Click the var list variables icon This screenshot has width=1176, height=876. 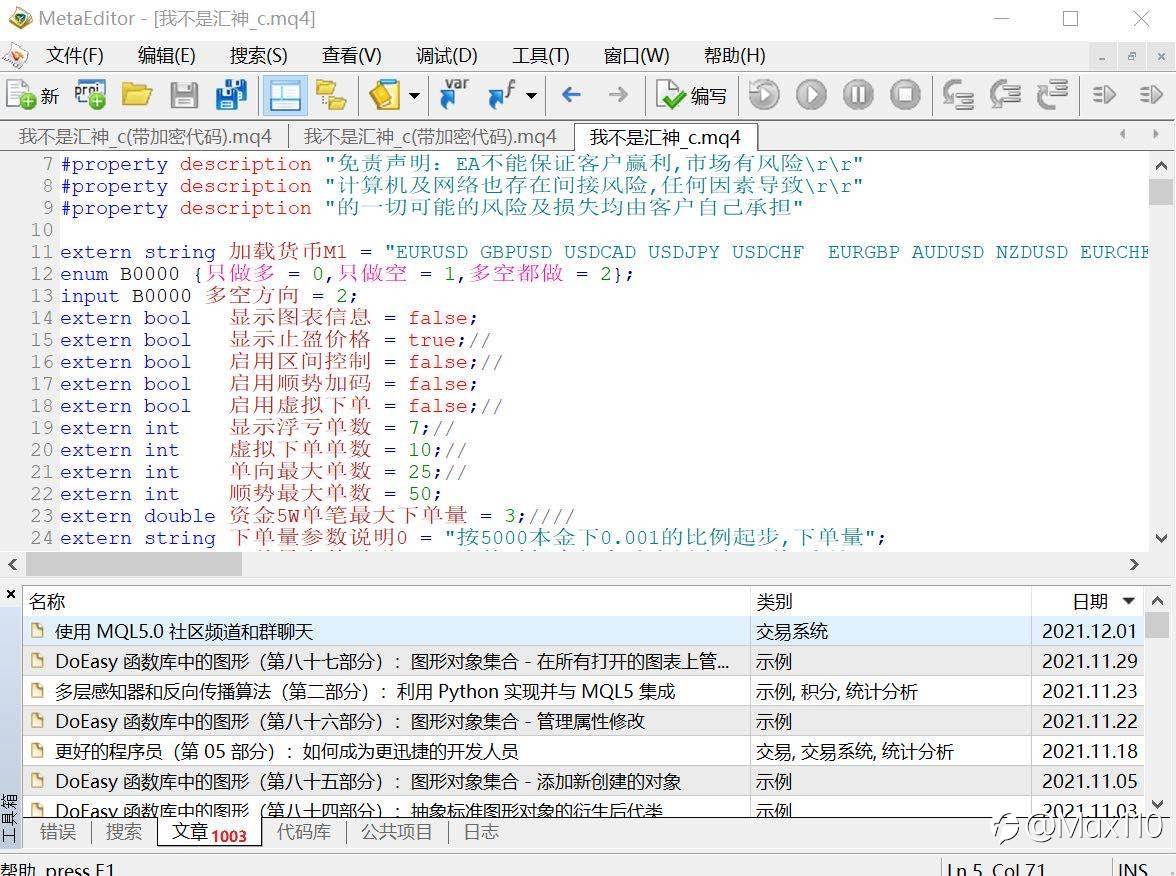454,95
